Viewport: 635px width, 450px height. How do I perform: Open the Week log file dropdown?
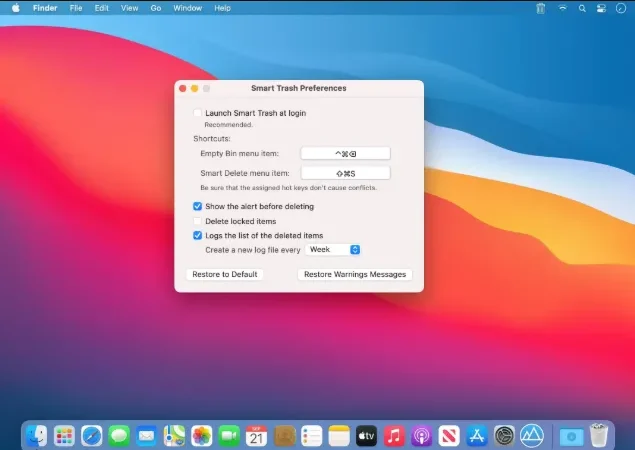pyautogui.click(x=333, y=250)
